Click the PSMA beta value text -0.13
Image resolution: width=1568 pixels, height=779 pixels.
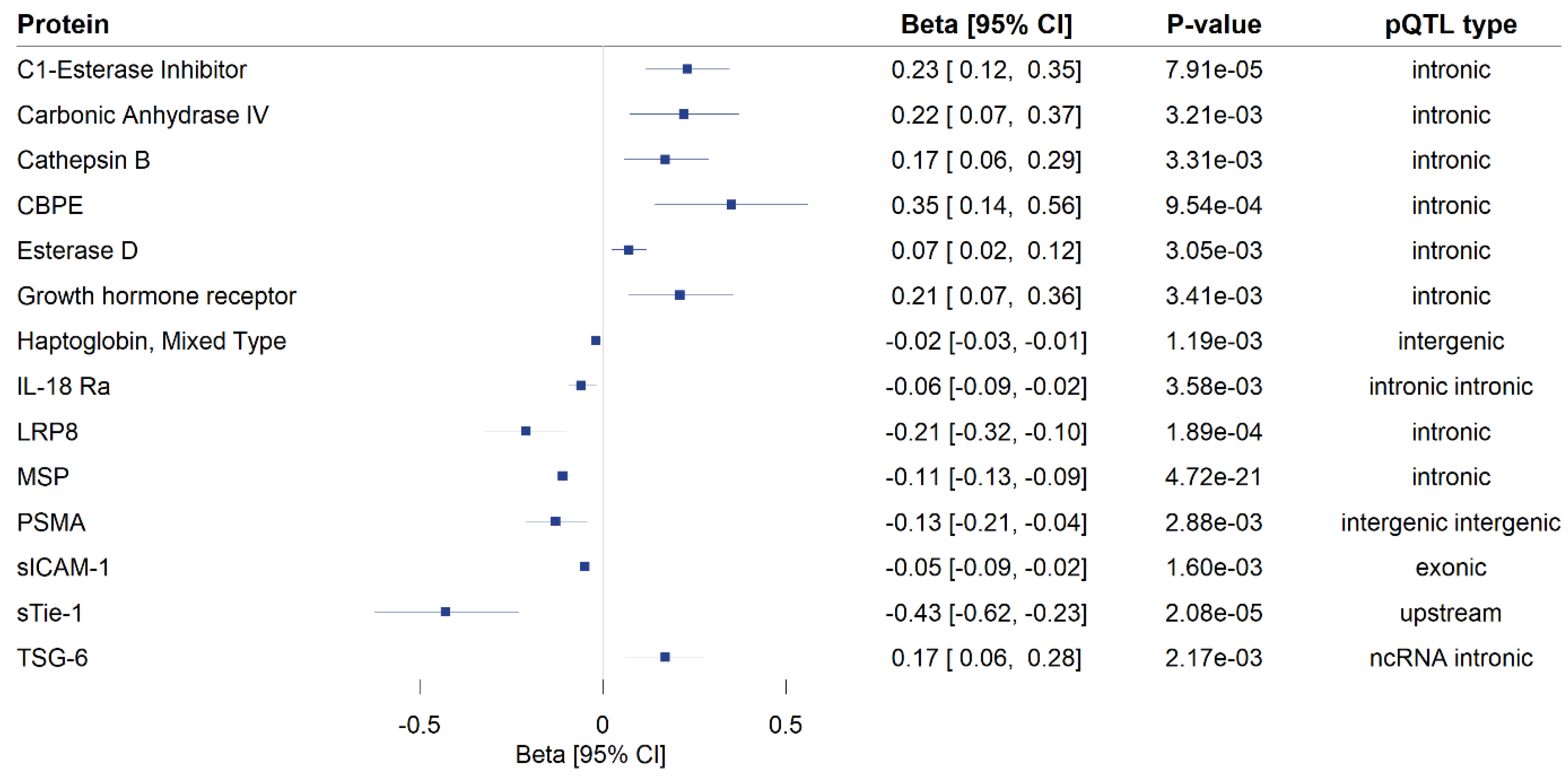coord(913,523)
